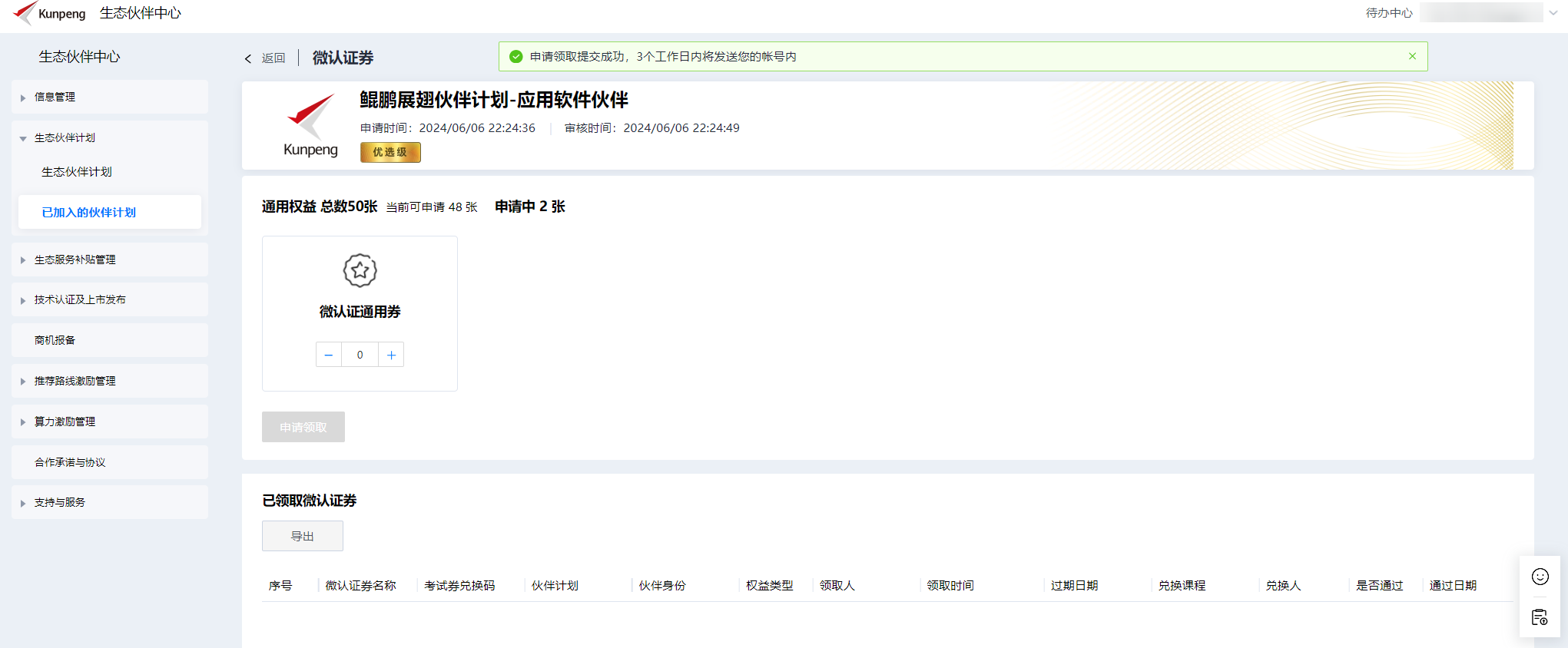Open the 生态伙伴计划 submenu item
Screen dimensions: 1568x648
click(77, 172)
